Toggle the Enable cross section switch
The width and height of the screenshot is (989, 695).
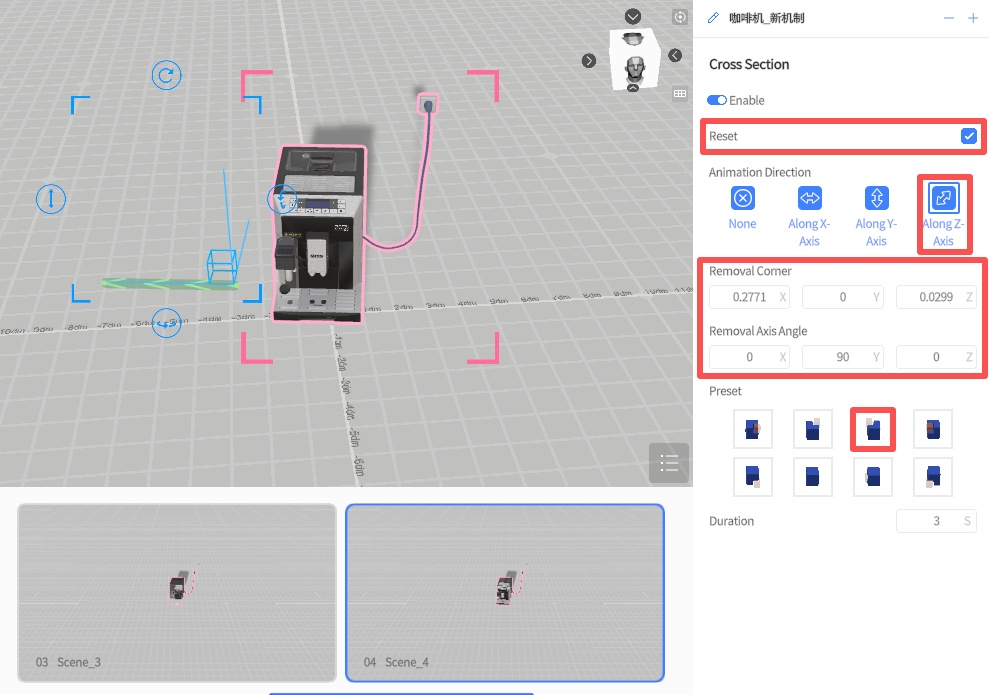(716, 100)
